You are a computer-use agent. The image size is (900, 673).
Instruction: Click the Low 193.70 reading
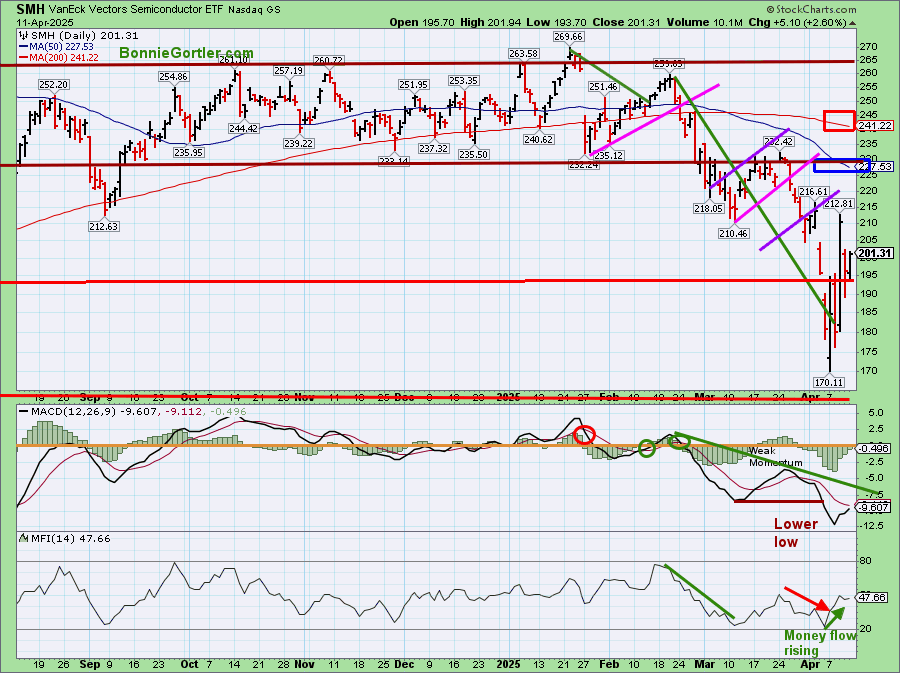click(x=557, y=22)
